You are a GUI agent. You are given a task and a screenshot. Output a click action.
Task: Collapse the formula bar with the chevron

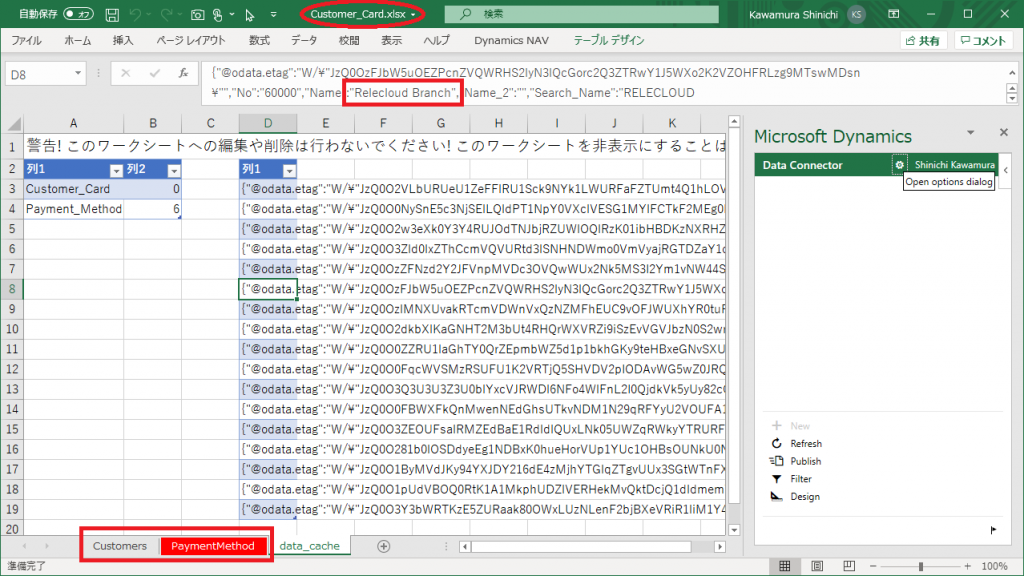point(1012,72)
